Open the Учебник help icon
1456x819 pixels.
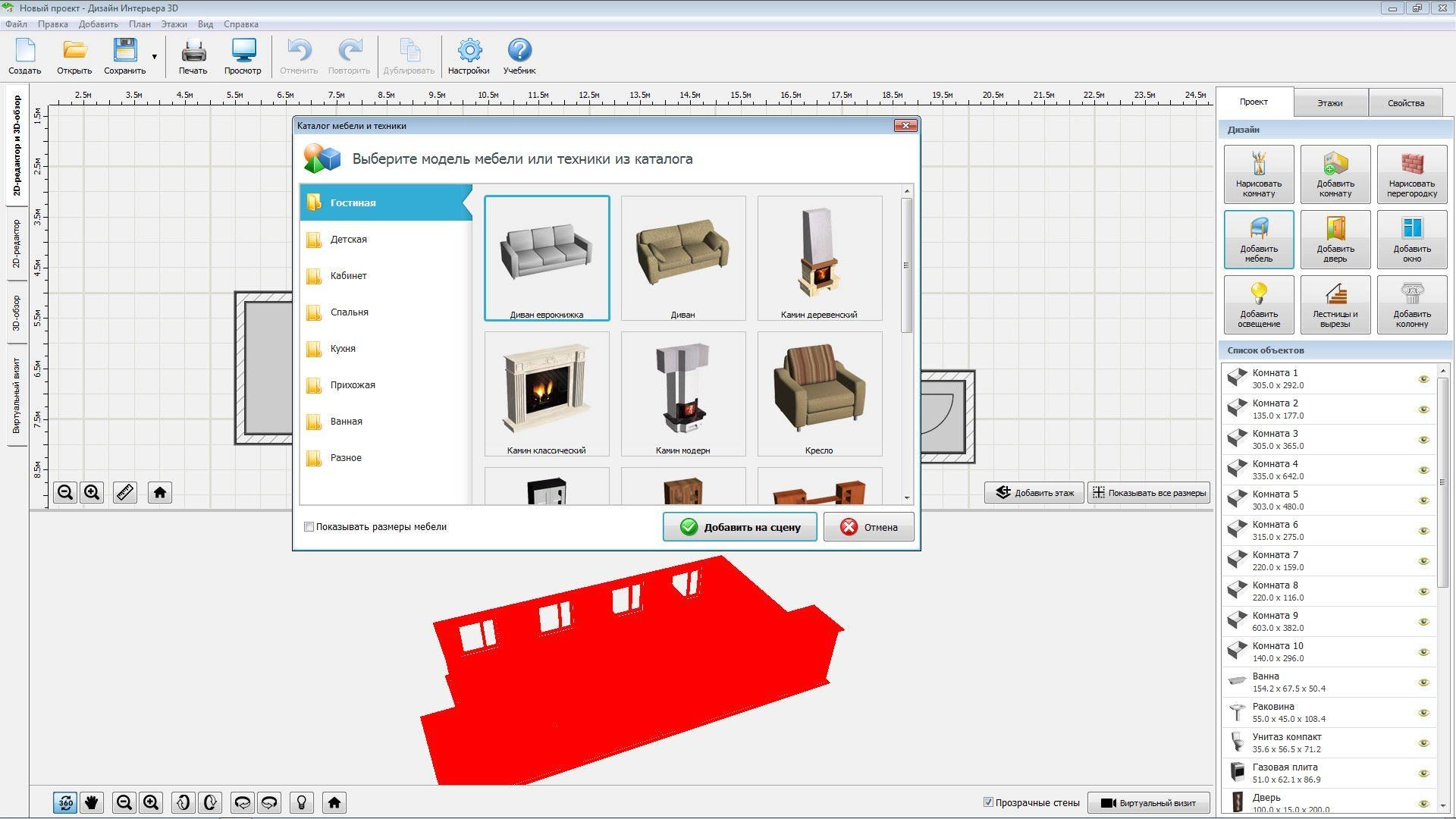(x=519, y=56)
